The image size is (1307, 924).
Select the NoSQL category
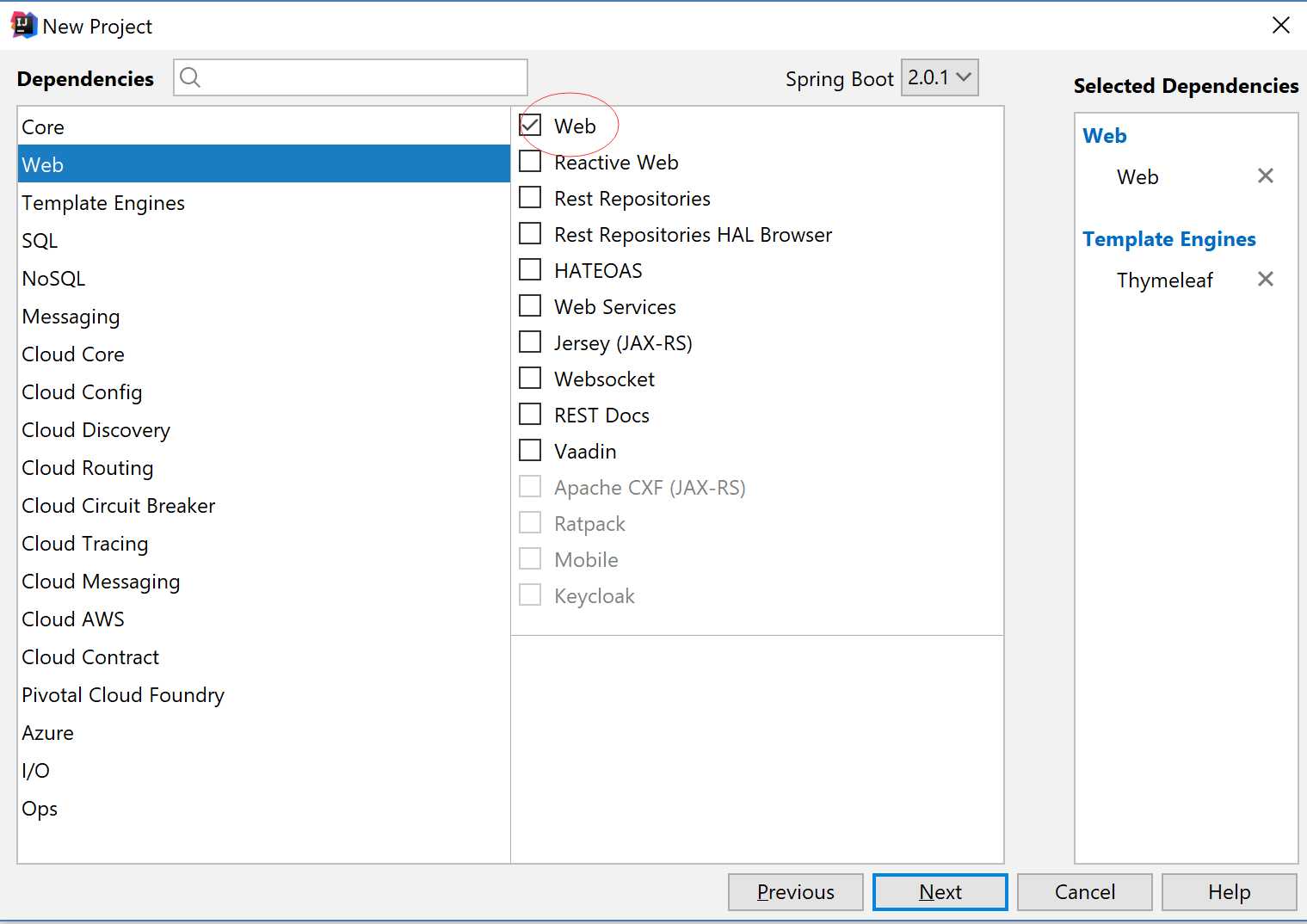[x=263, y=278]
